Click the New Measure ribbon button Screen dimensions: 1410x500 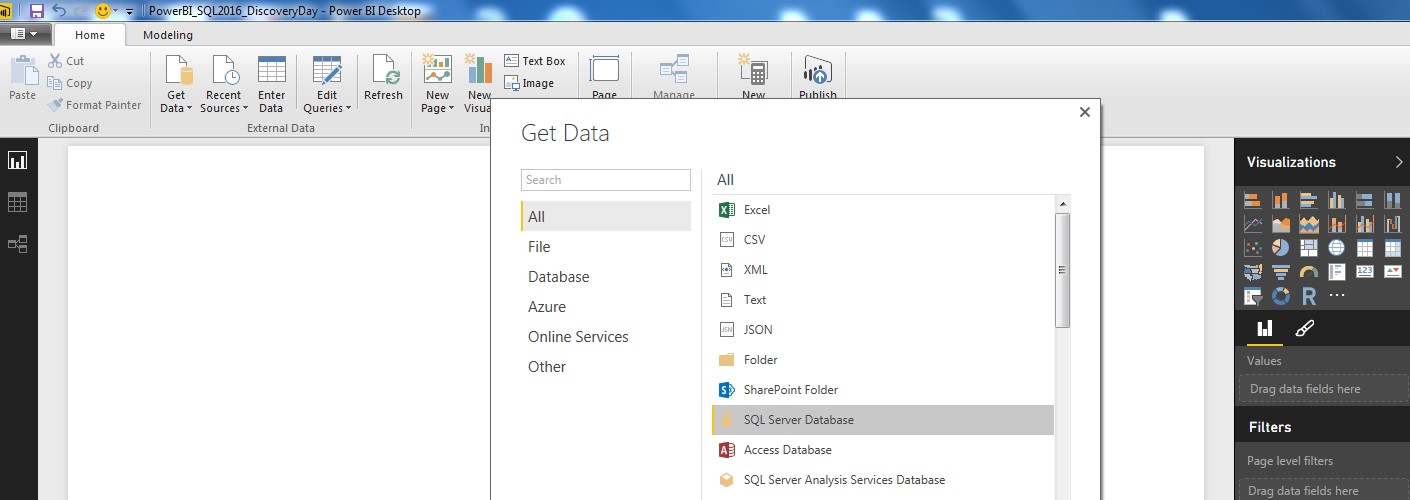pos(753,78)
